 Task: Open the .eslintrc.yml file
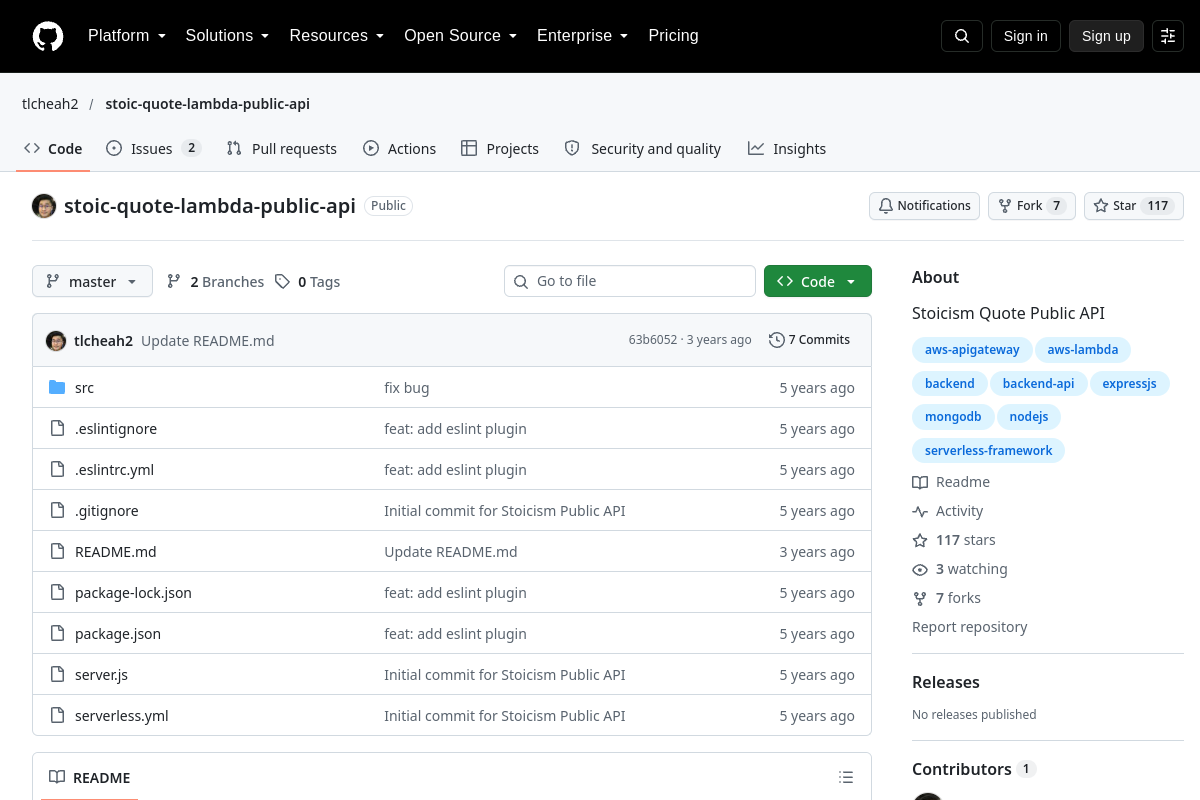click(x=115, y=470)
